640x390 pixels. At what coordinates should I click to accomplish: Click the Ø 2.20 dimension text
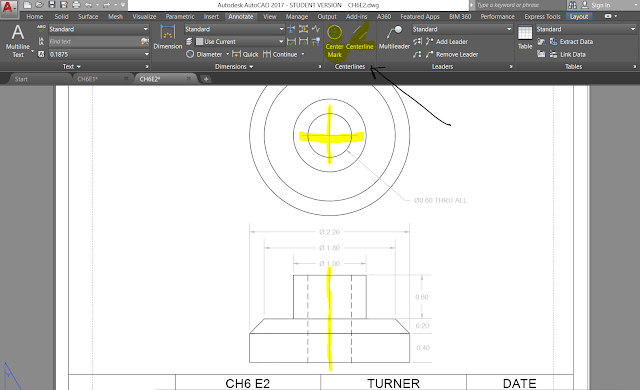pyautogui.click(x=329, y=232)
